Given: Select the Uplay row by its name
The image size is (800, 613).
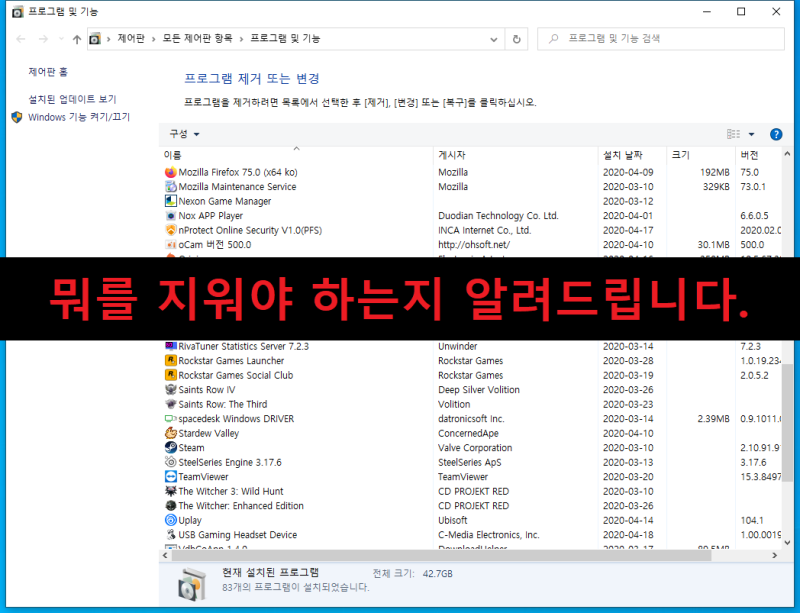Looking at the screenshot, I should click(190, 520).
